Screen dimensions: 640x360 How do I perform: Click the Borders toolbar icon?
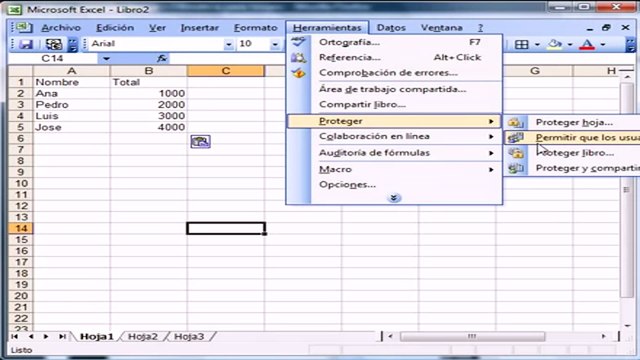coord(522,44)
